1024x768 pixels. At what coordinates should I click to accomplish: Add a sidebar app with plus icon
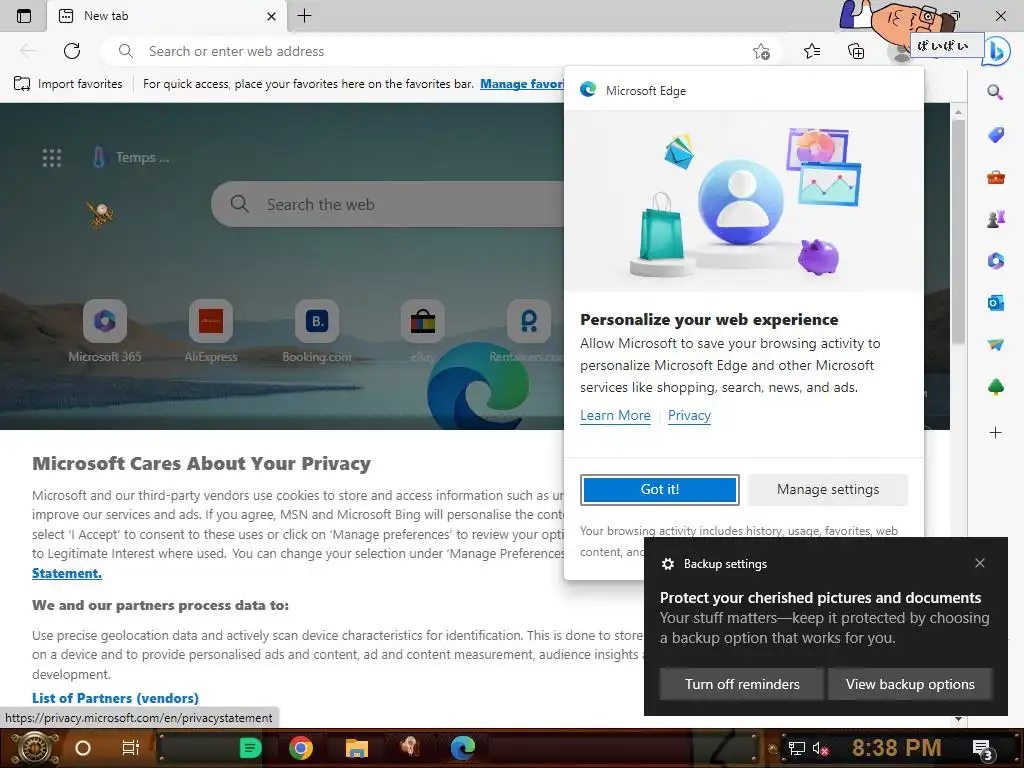(x=995, y=432)
